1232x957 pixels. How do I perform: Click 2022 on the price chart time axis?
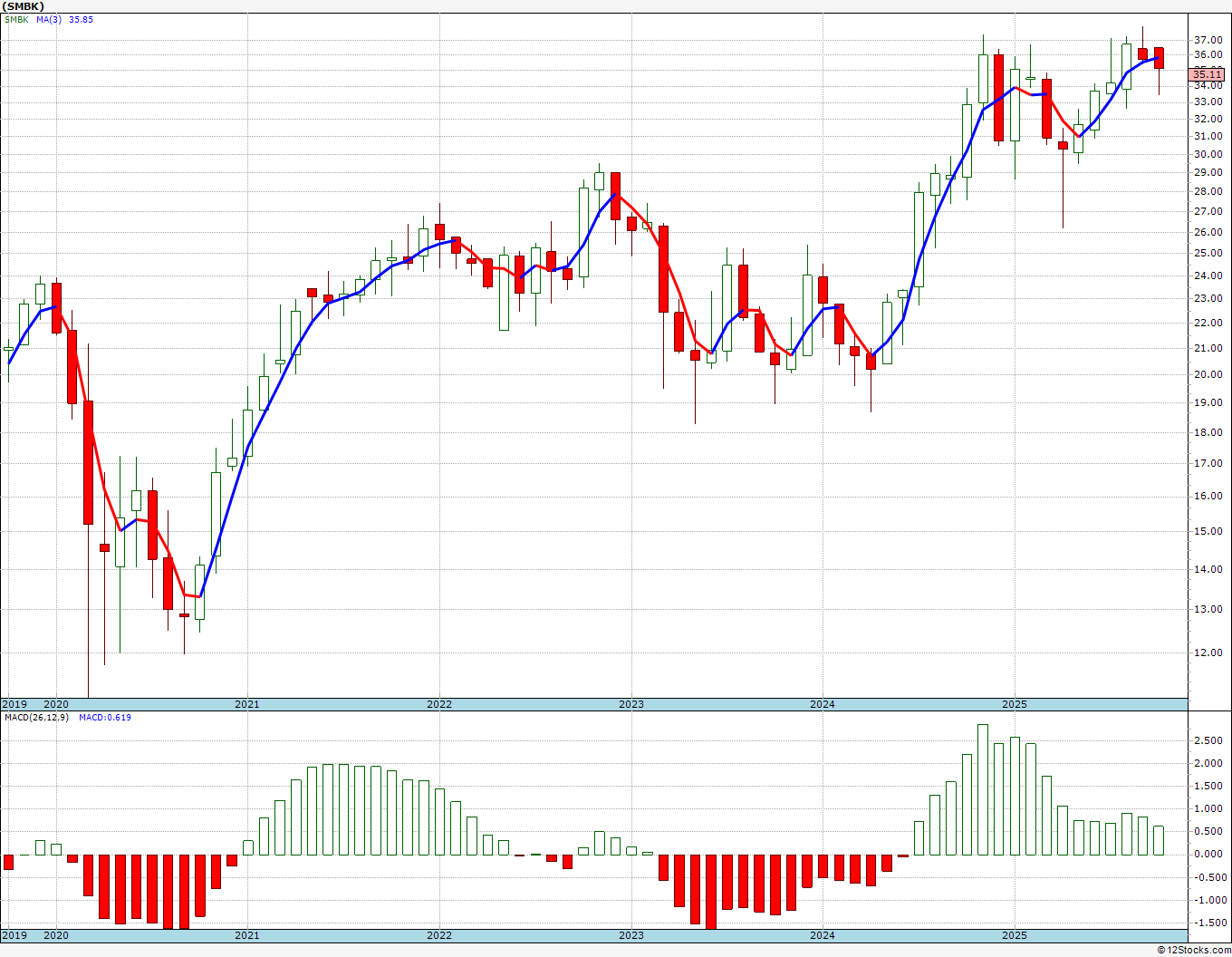click(439, 704)
